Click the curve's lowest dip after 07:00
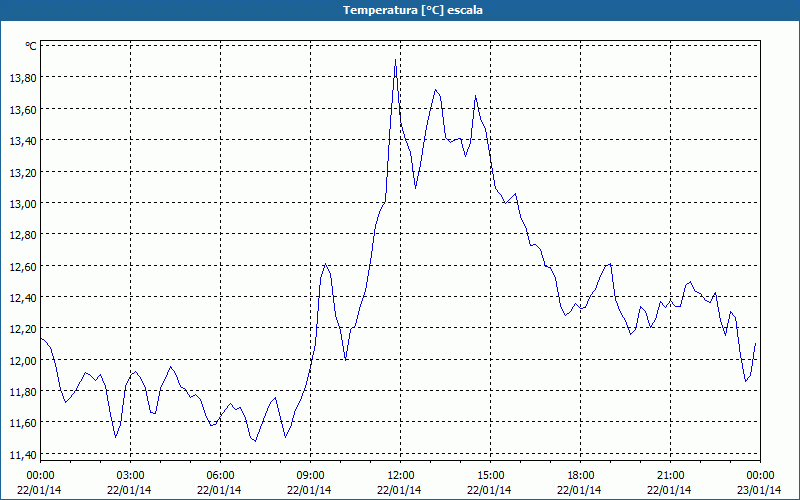 (x=256, y=441)
